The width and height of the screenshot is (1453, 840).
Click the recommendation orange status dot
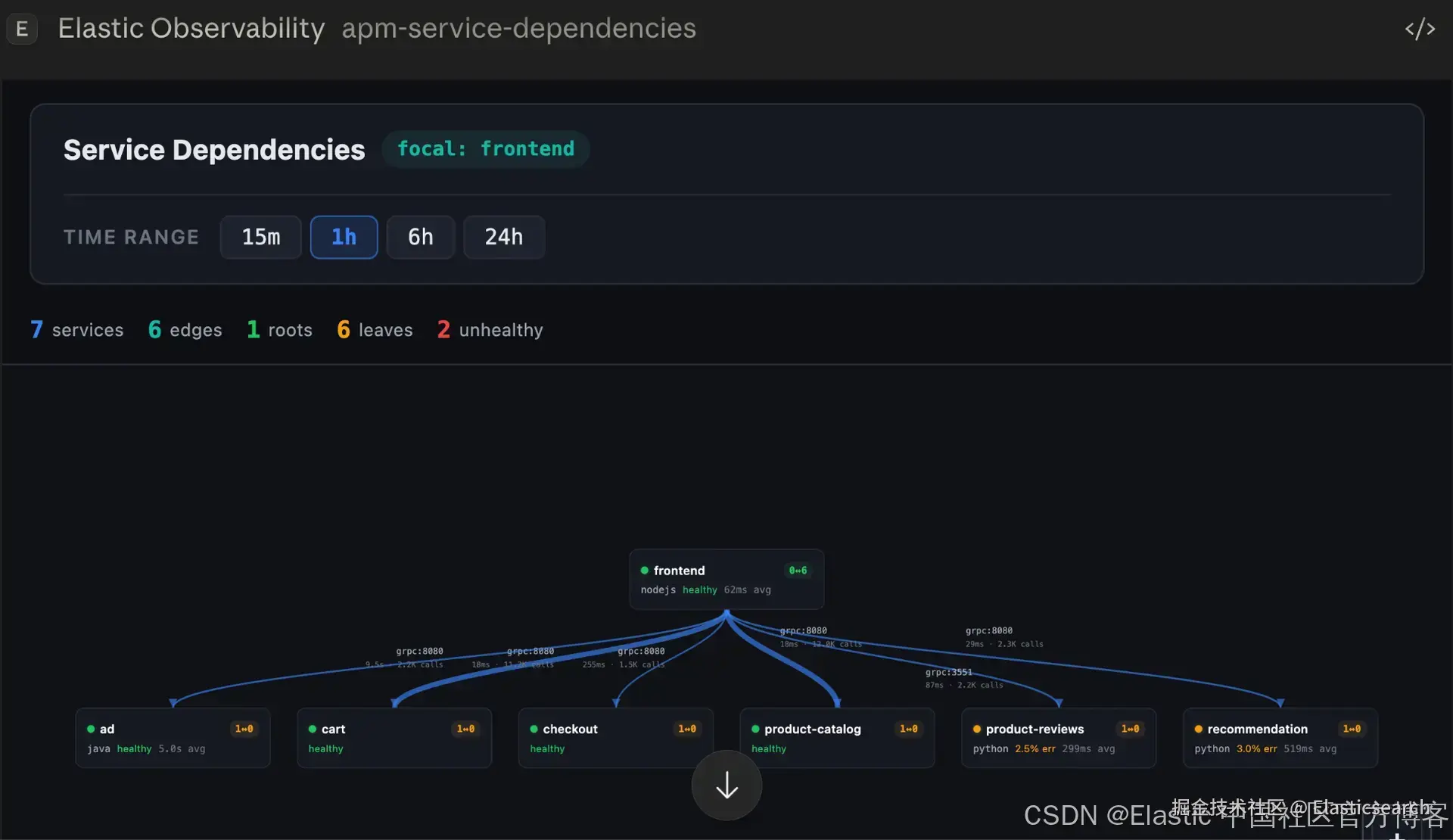pos(1199,730)
